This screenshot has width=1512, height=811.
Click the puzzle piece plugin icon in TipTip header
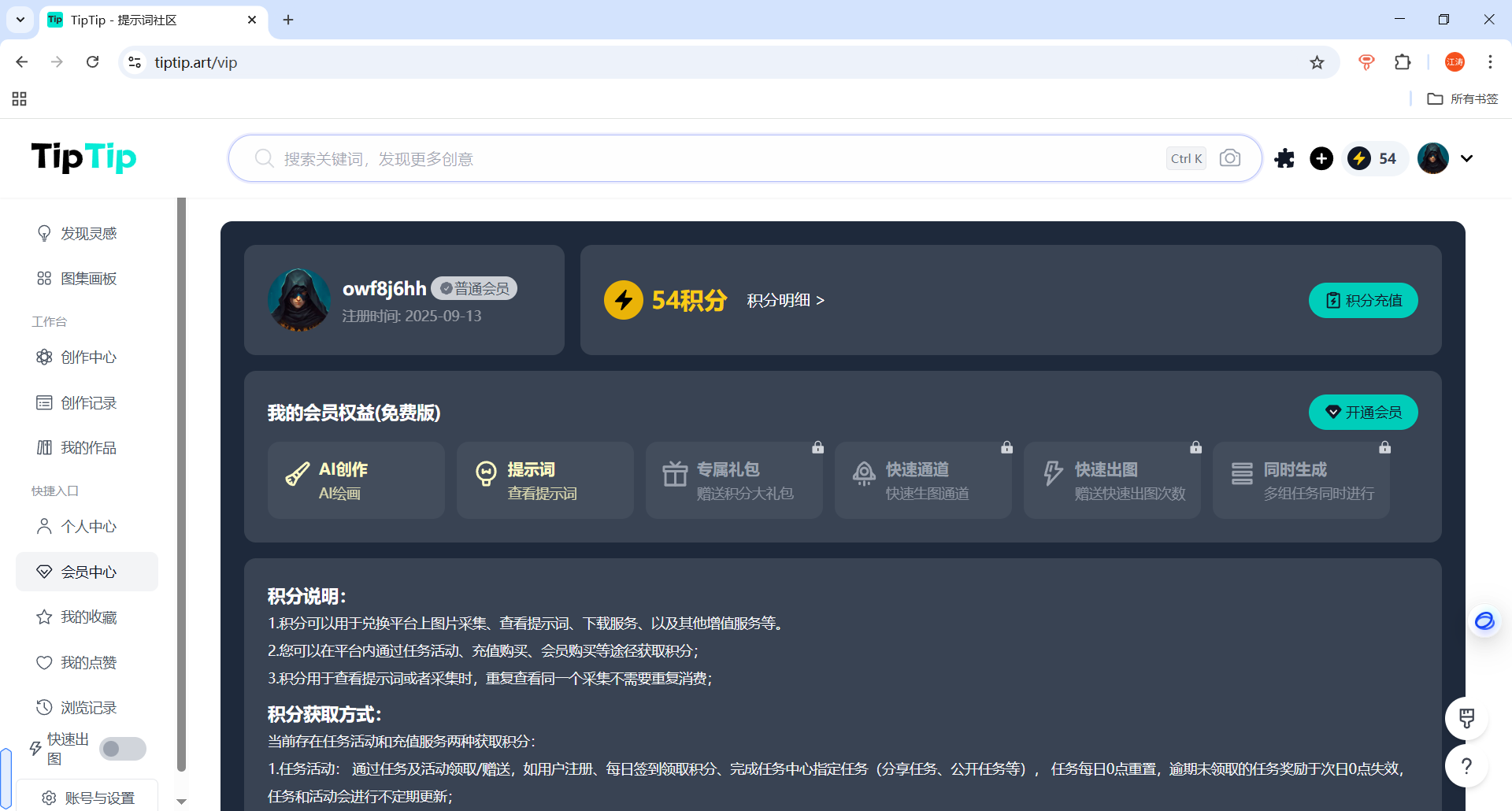[x=1284, y=158]
